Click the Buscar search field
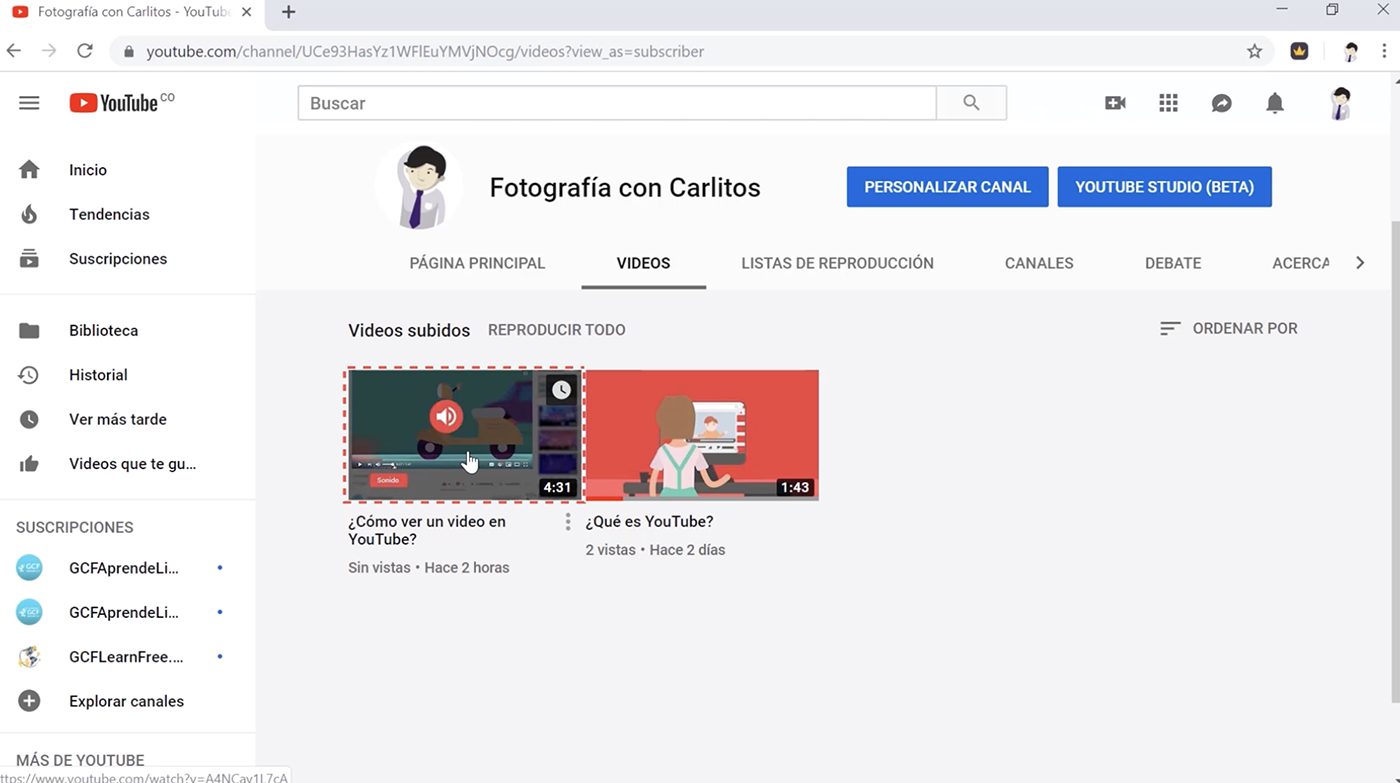1400x783 pixels. (x=617, y=103)
